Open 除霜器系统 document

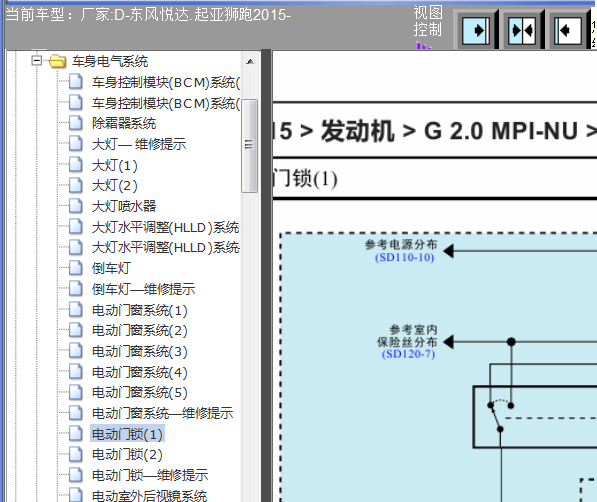tap(124, 123)
